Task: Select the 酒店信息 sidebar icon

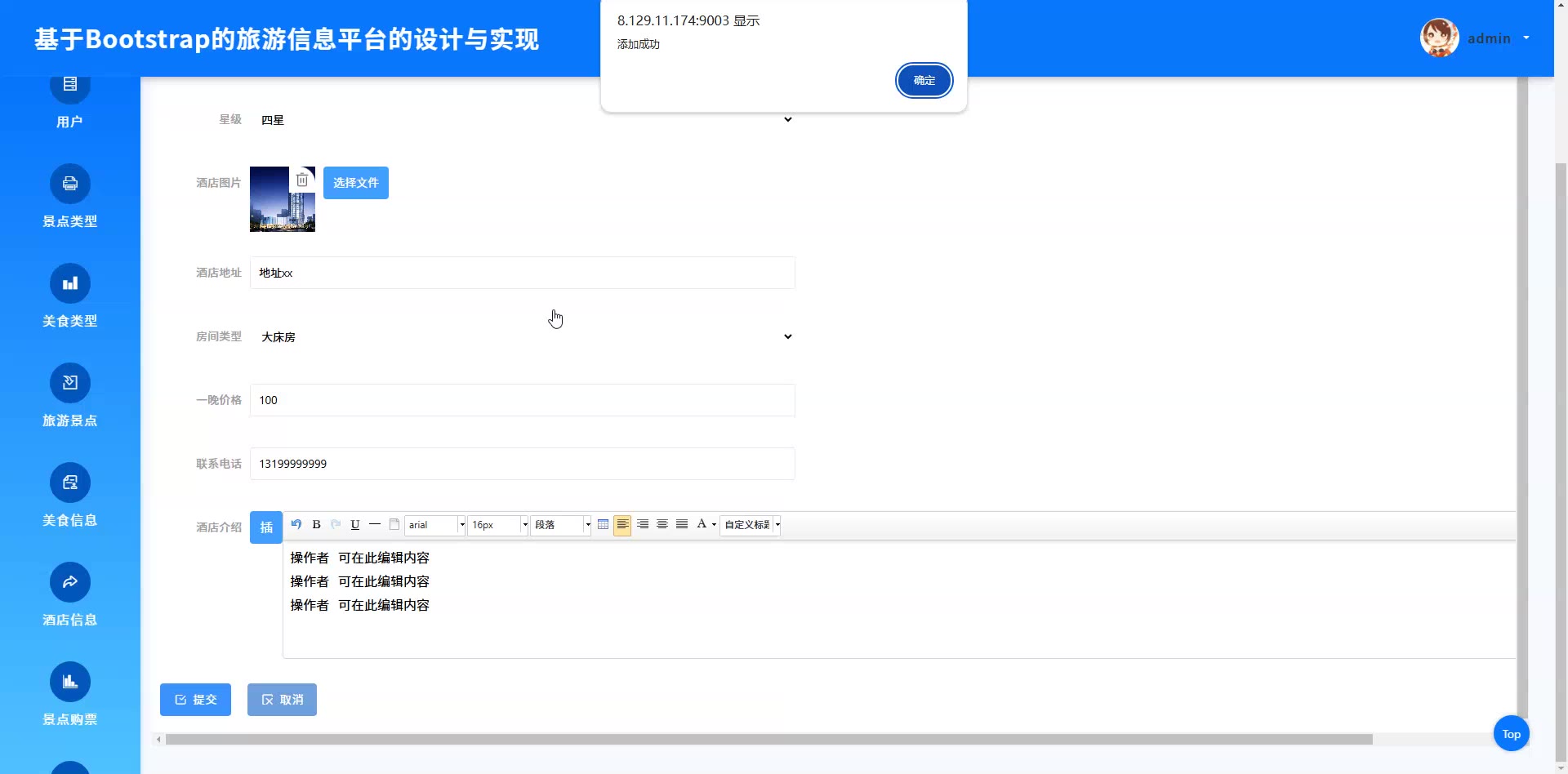Action: tap(70, 582)
